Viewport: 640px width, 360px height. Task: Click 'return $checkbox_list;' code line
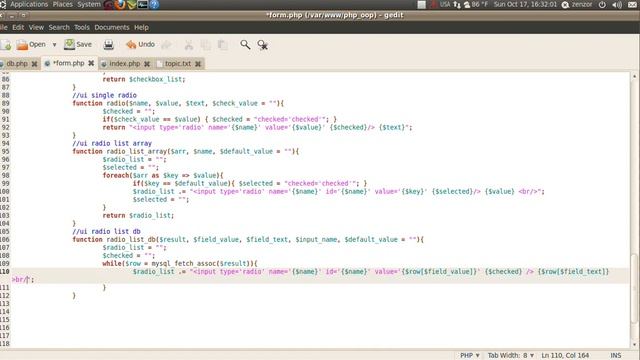pyautogui.click(x=144, y=79)
